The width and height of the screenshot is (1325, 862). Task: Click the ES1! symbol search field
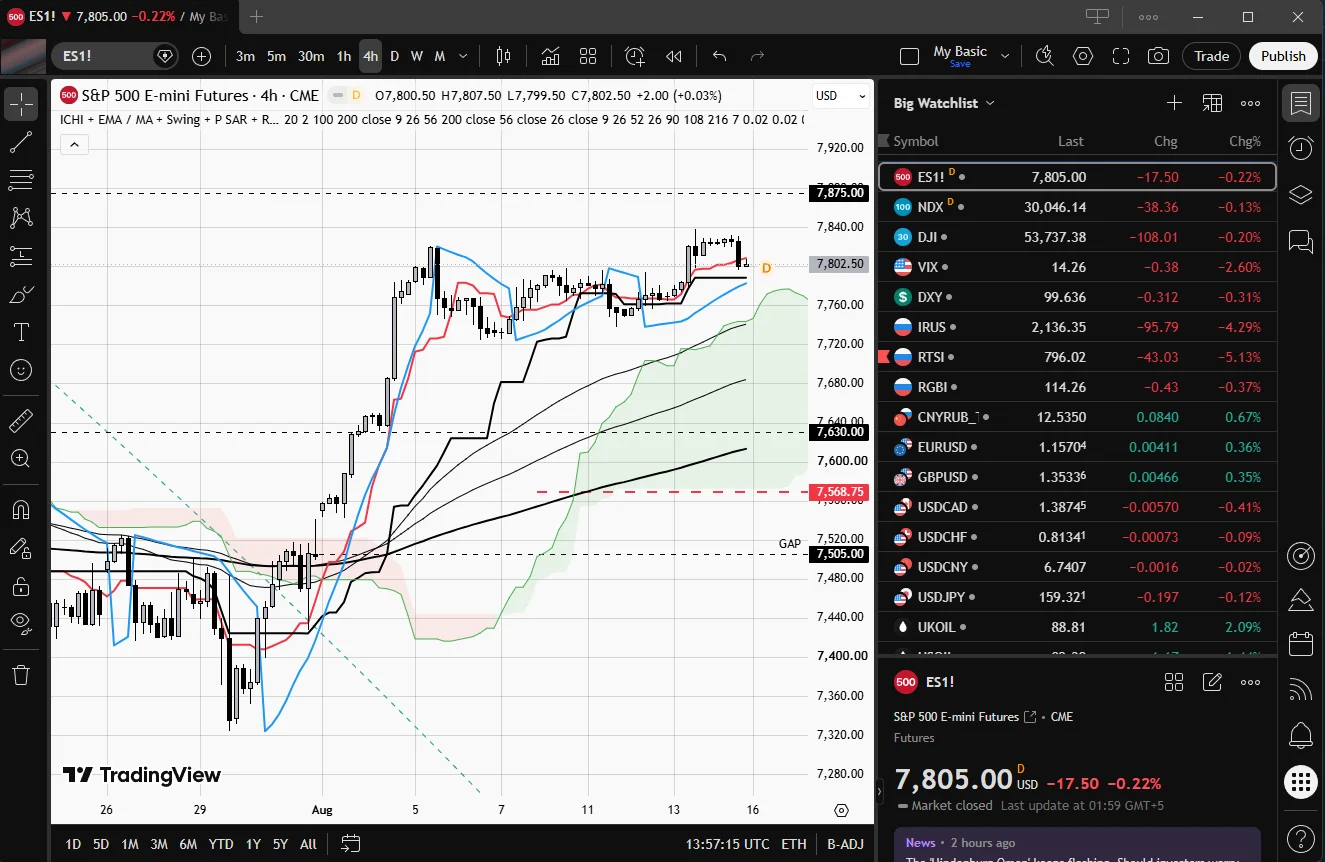(115, 56)
